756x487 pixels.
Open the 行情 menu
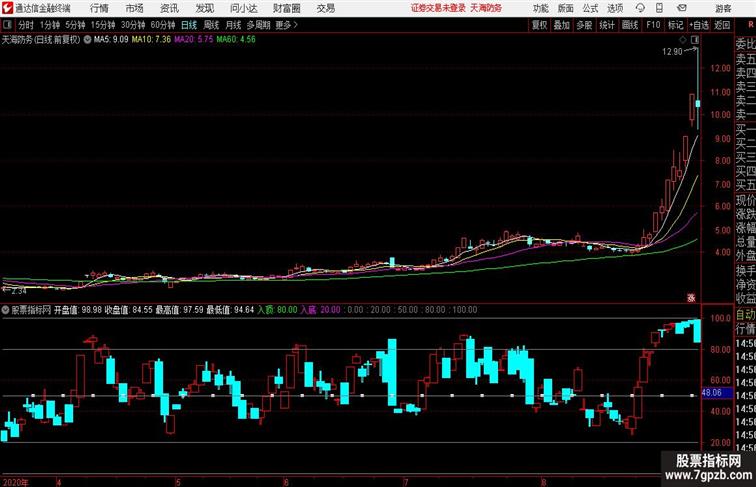[99, 8]
